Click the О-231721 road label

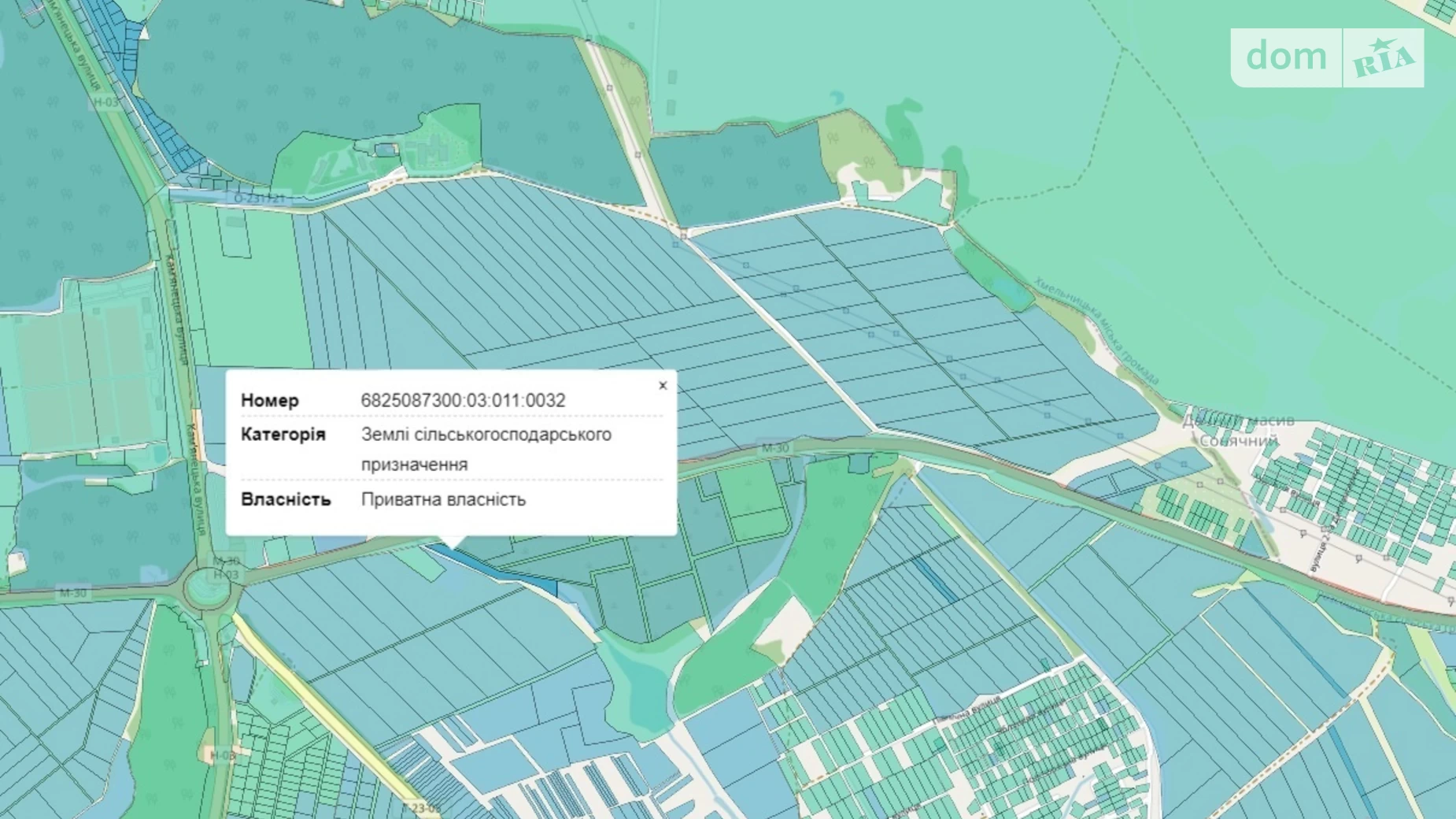point(259,198)
